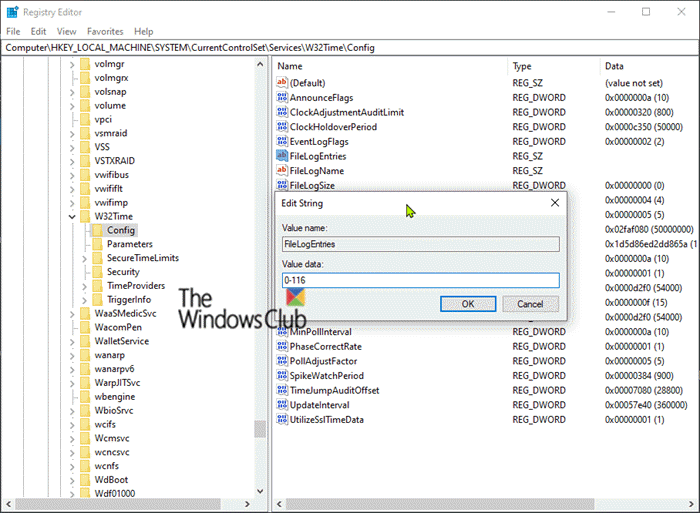Click the EventLogFlags DWORD icon

tap(282, 141)
